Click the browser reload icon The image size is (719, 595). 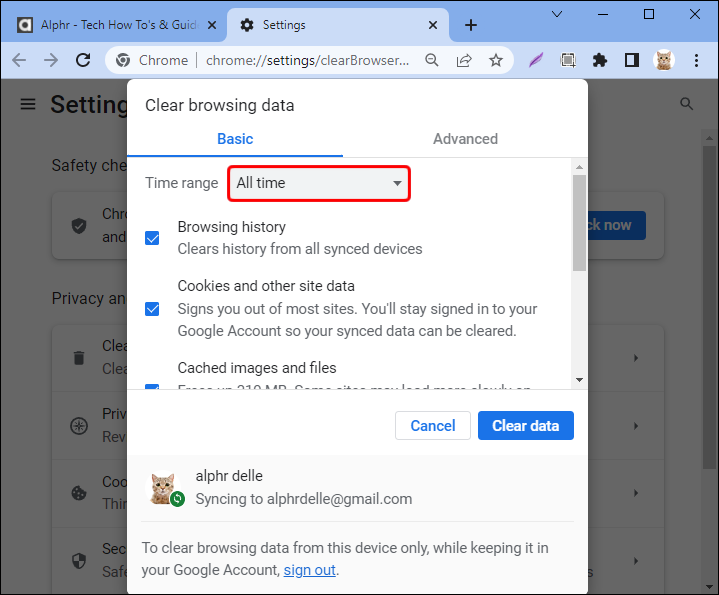click(x=84, y=60)
